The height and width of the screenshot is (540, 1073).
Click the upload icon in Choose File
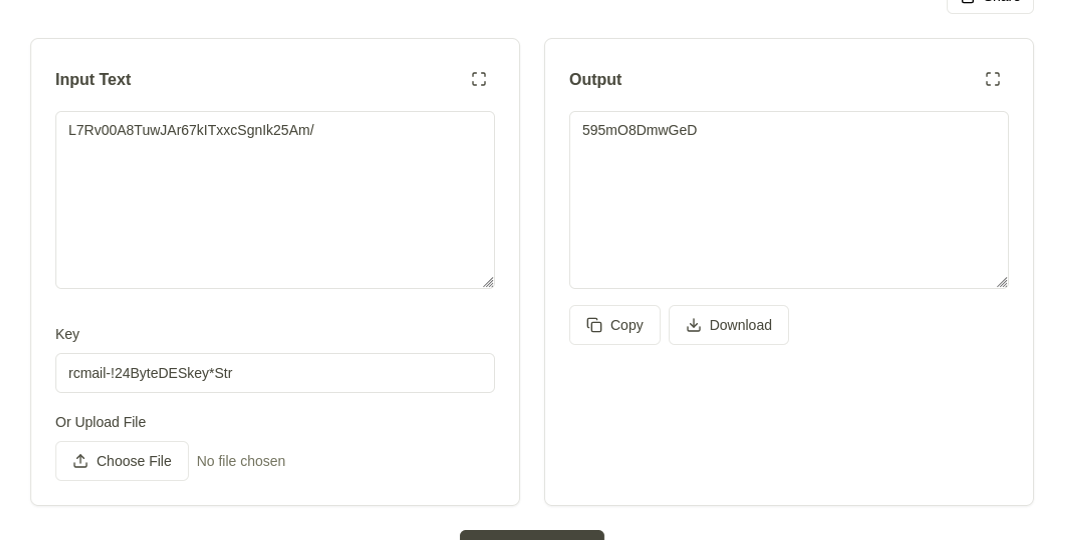click(x=81, y=461)
